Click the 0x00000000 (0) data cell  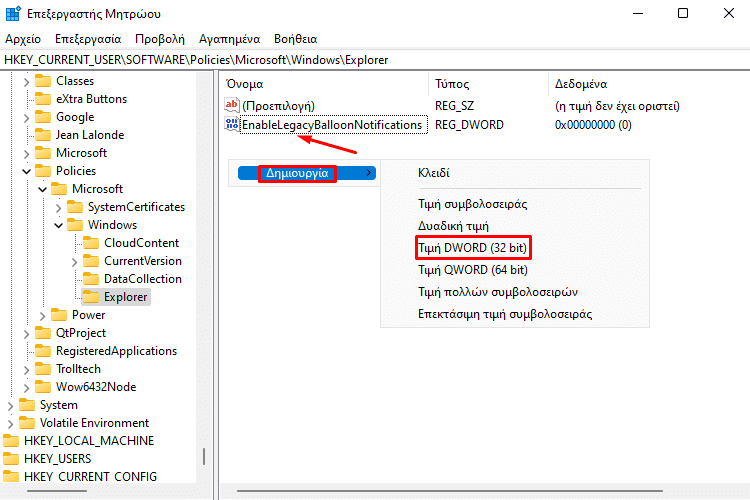coord(593,125)
